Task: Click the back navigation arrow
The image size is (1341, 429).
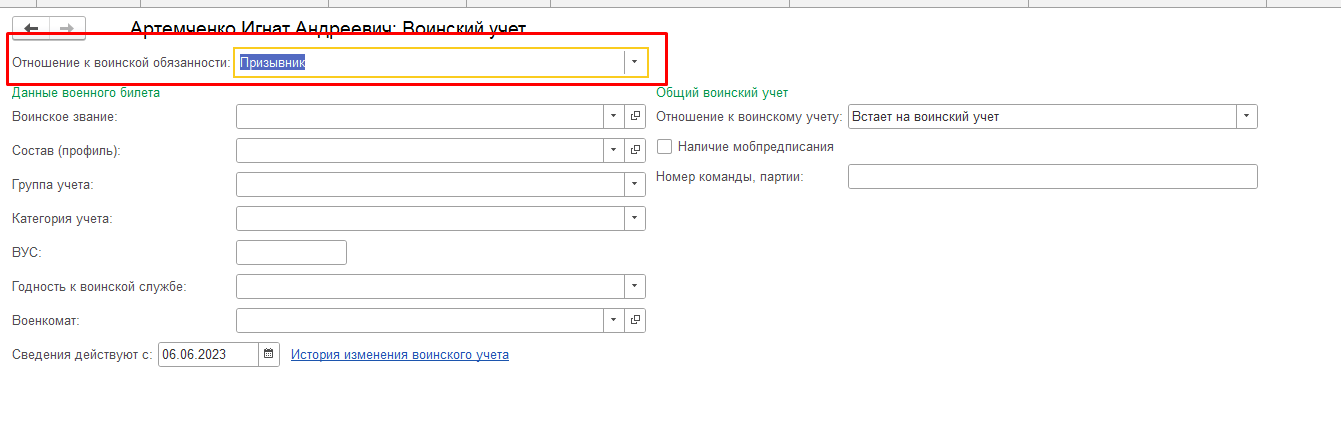Action: [30, 29]
